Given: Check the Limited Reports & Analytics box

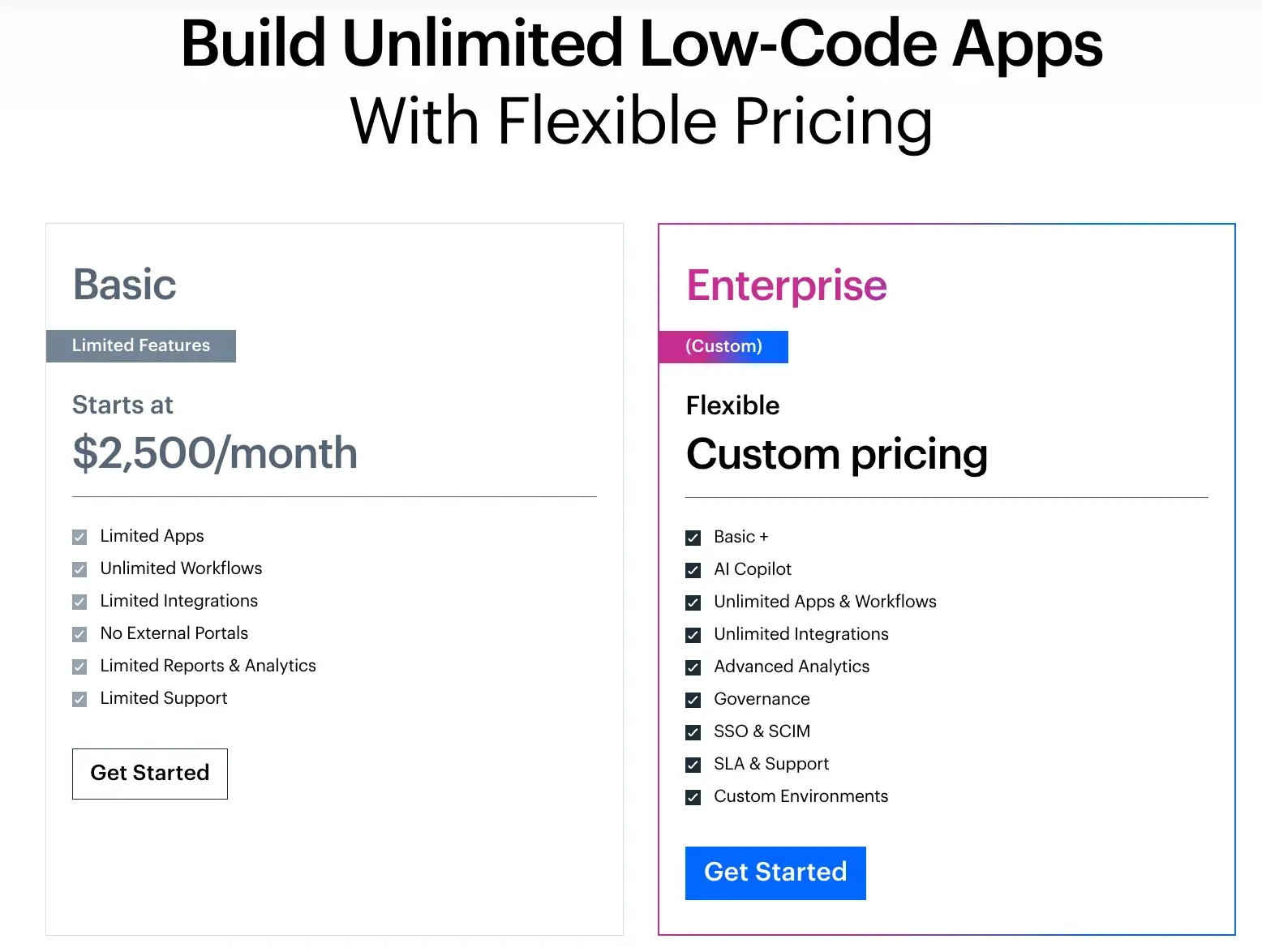Looking at the screenshot, I should click(79, 667).
